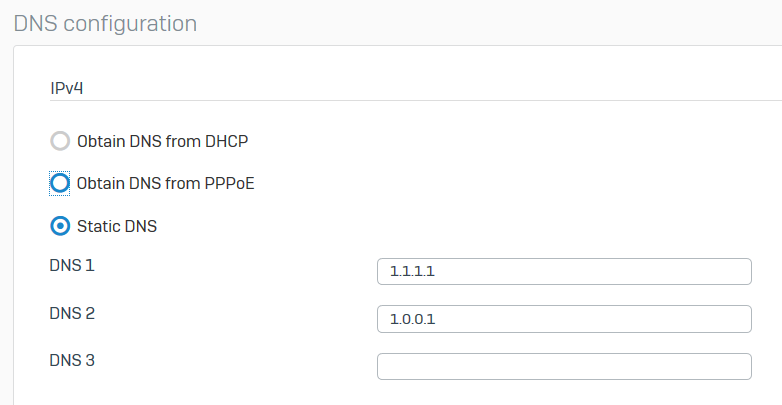Click the "Obtain DNS from DHCP" label text
782x405 pixels.
tap(162, 141)
